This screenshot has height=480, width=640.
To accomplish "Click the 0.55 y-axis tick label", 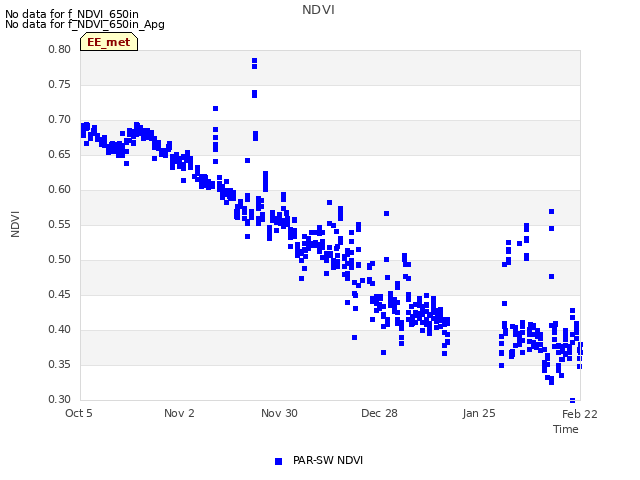I will pyautogui.click(x=60, y=224).
